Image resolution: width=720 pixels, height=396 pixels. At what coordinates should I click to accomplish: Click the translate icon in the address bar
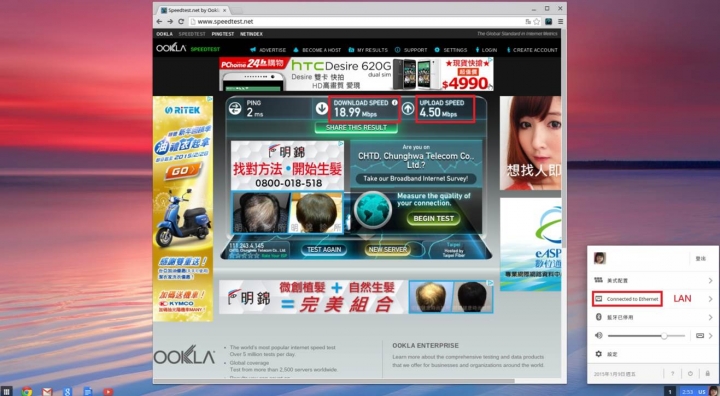(x=528, y=22)
